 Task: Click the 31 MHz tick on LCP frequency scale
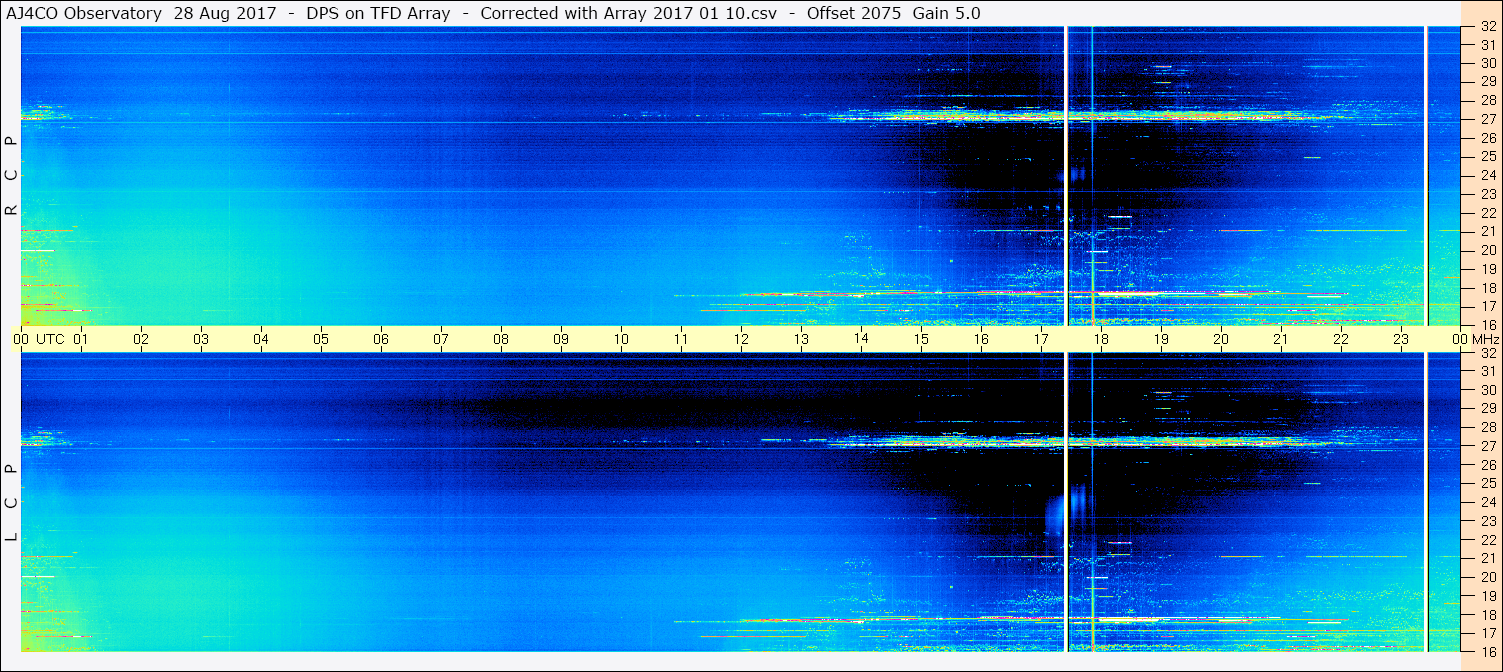(x=1487, y=371)
